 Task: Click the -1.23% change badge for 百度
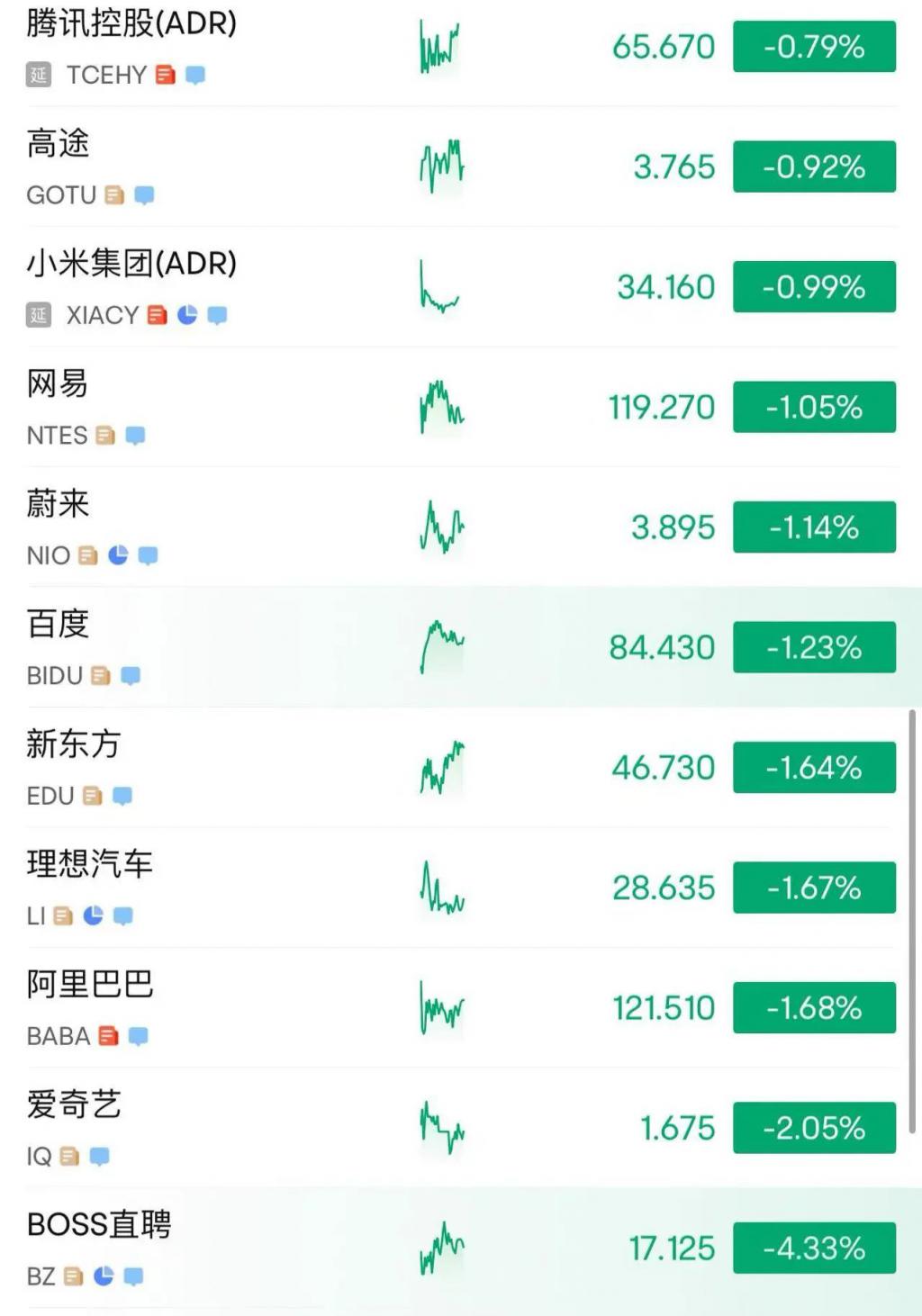[814, 647]
